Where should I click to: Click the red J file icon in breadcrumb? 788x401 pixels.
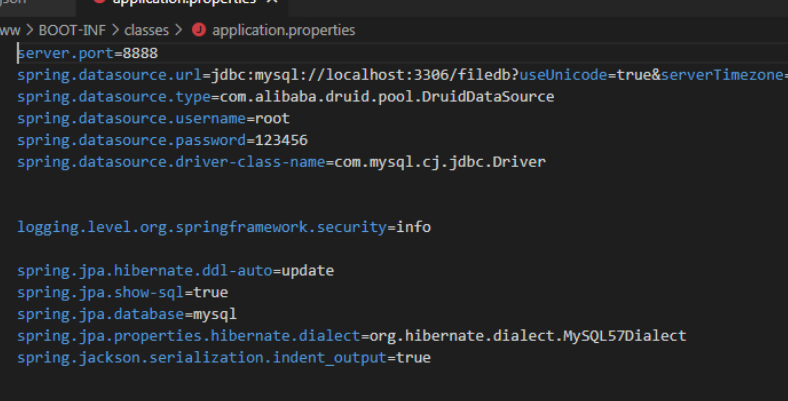point(199,30)
